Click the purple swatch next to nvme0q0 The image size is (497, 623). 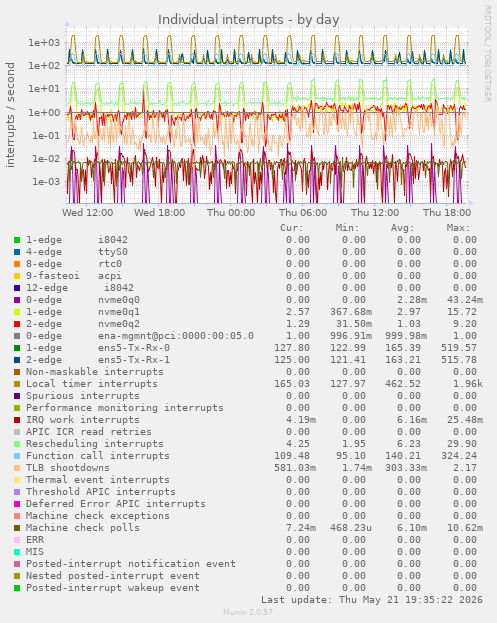[17, 300]
